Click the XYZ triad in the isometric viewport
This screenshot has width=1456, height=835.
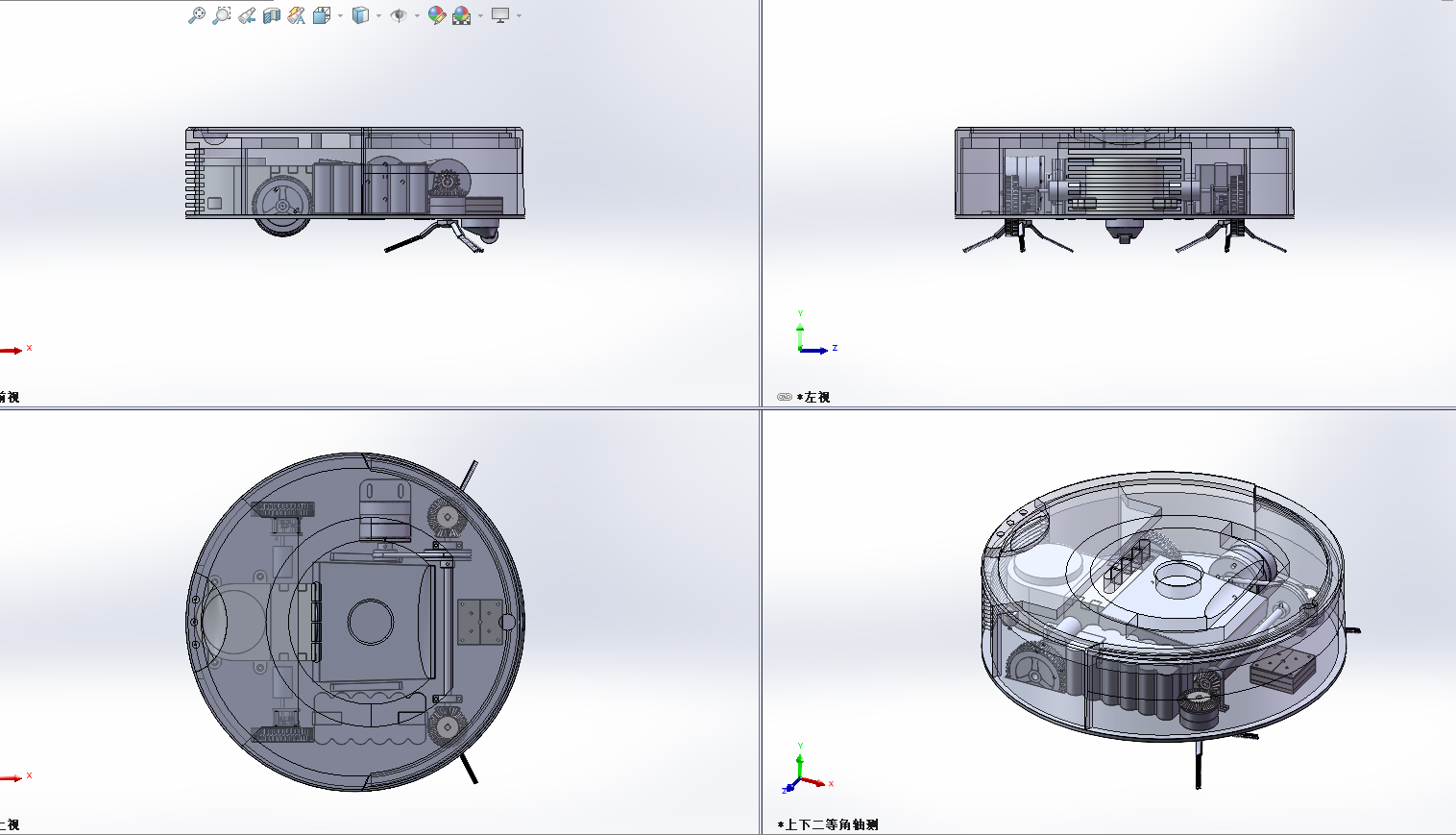pyautogui.click(x=807, y=769)
